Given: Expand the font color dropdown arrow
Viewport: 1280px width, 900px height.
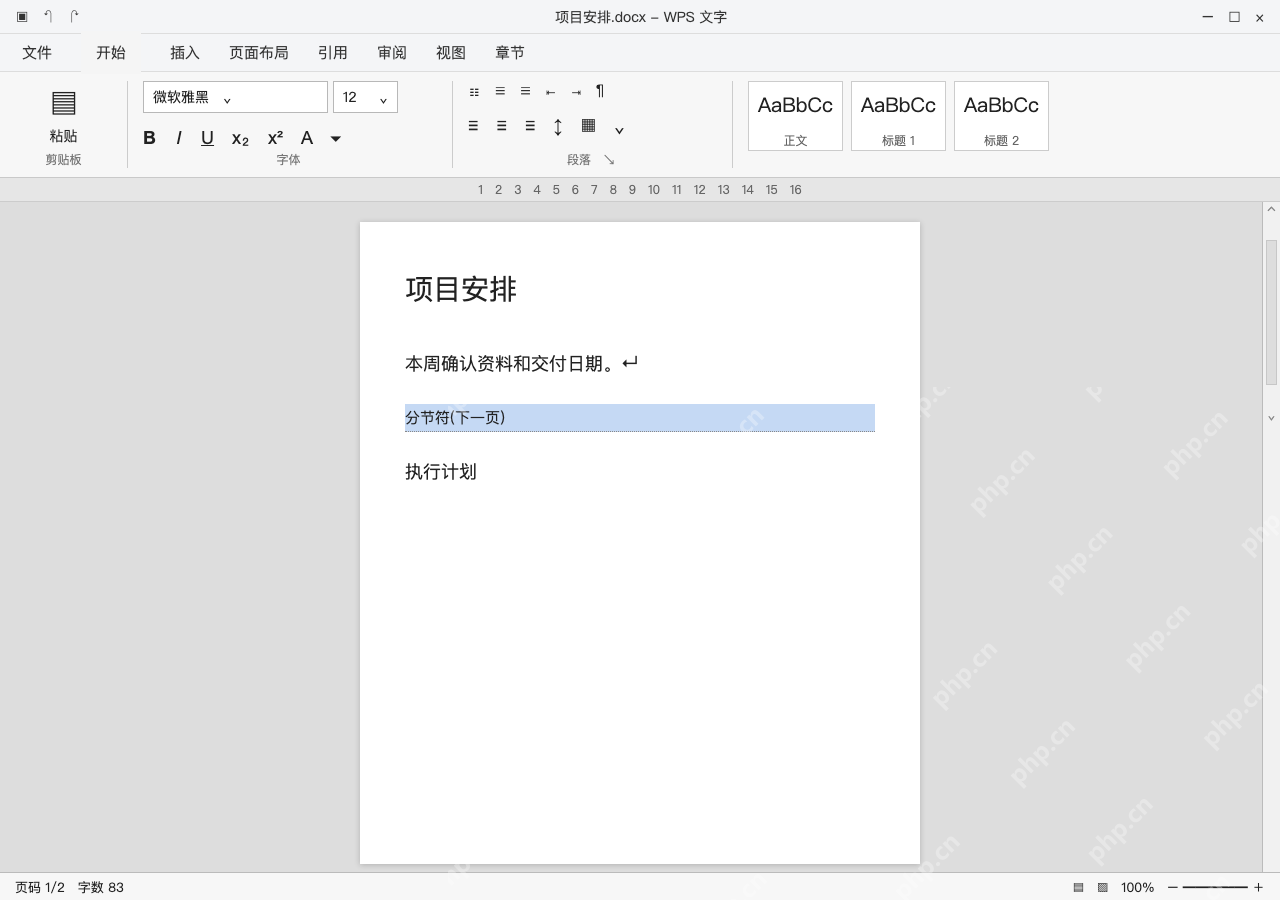Looking at the screenshot, I should click(336, 139).
